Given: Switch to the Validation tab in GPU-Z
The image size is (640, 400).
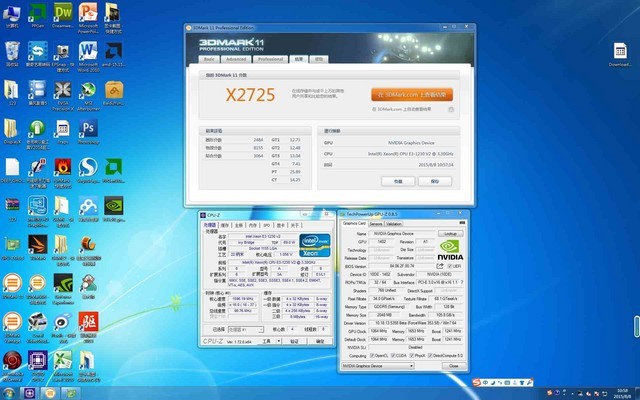Looking at the screenshot, I should point(393,224).
